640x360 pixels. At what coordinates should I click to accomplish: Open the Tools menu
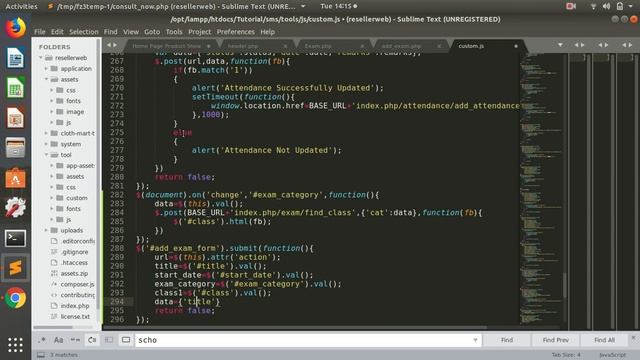click(174, 32)
